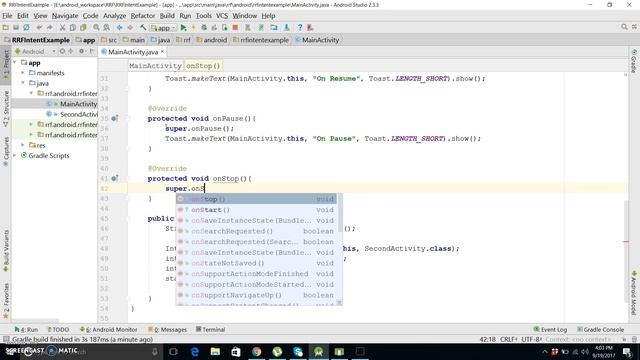
Task: Open the Navigate menu
Action: click(x=65, y=16)
